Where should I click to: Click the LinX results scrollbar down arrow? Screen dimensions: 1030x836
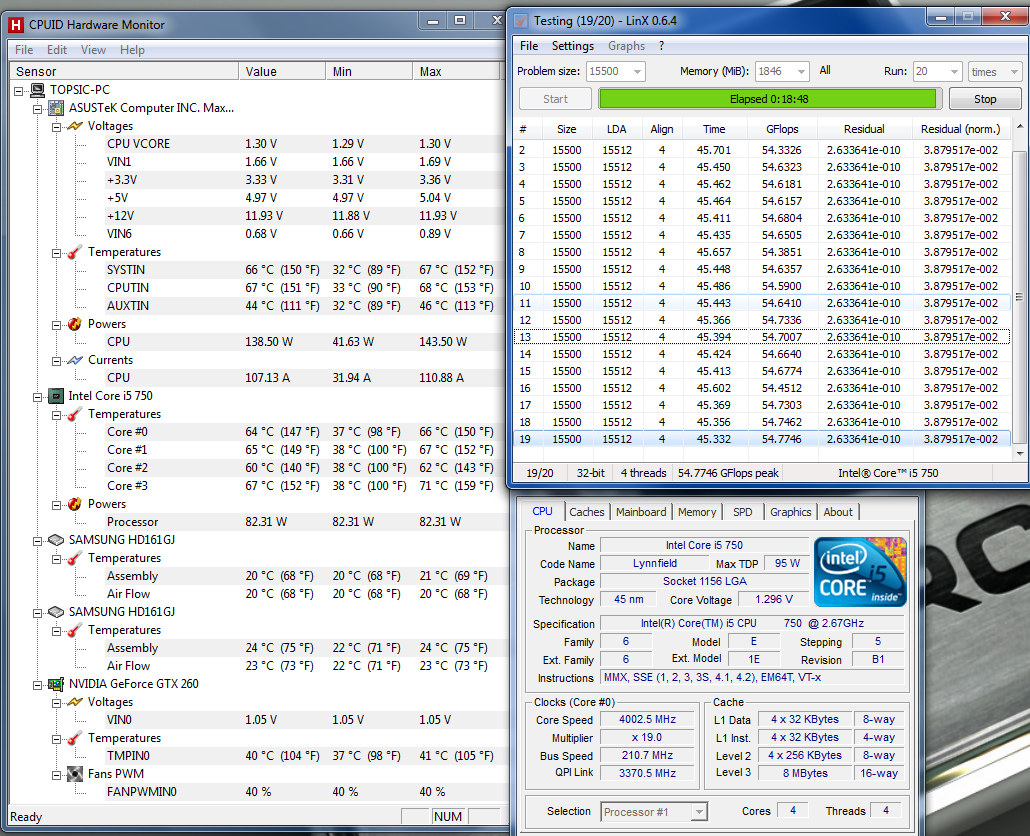pyautogui.click(x=1019, y=453)
